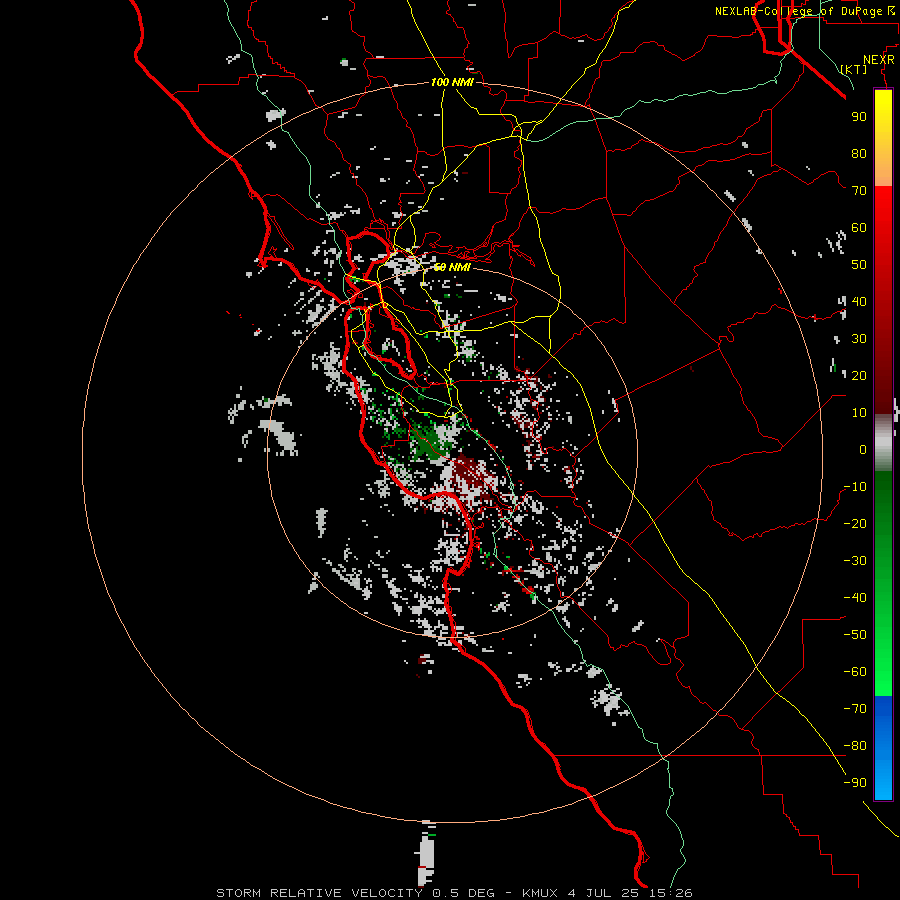The height and width of the screenshot is (900, 900).
Task: Click the [KT] units label
Action: pyautogui.click(x=854, y=69)
